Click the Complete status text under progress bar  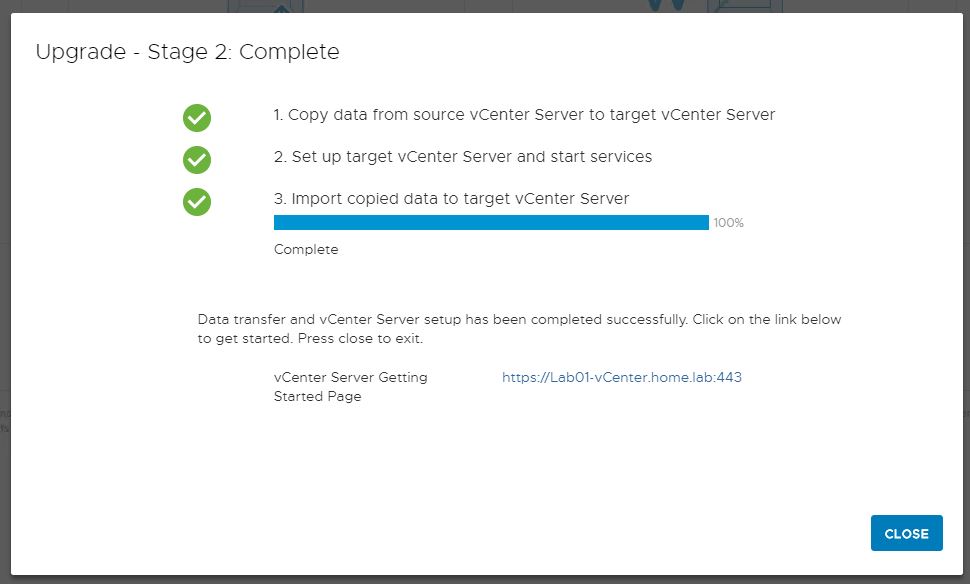(306, 249)
